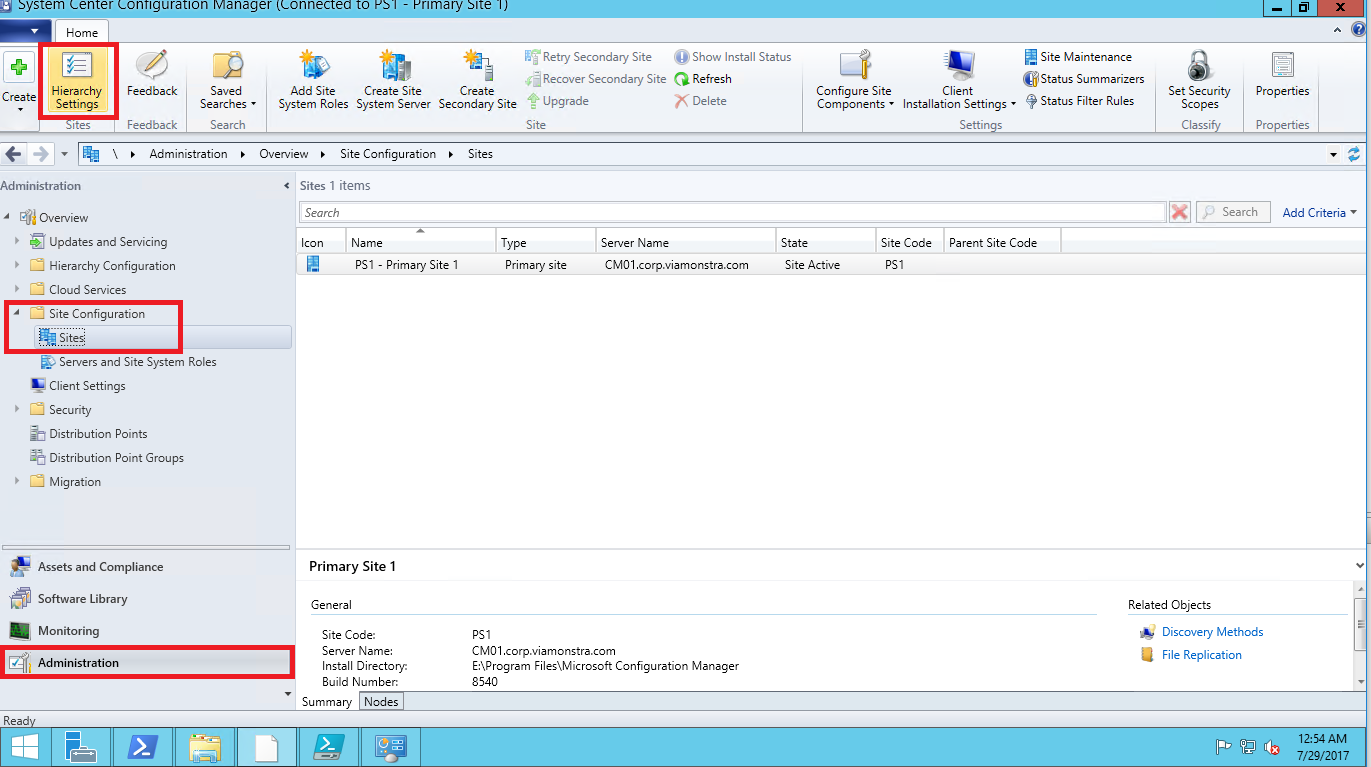Click Create Site System Server

coord(393,81)
